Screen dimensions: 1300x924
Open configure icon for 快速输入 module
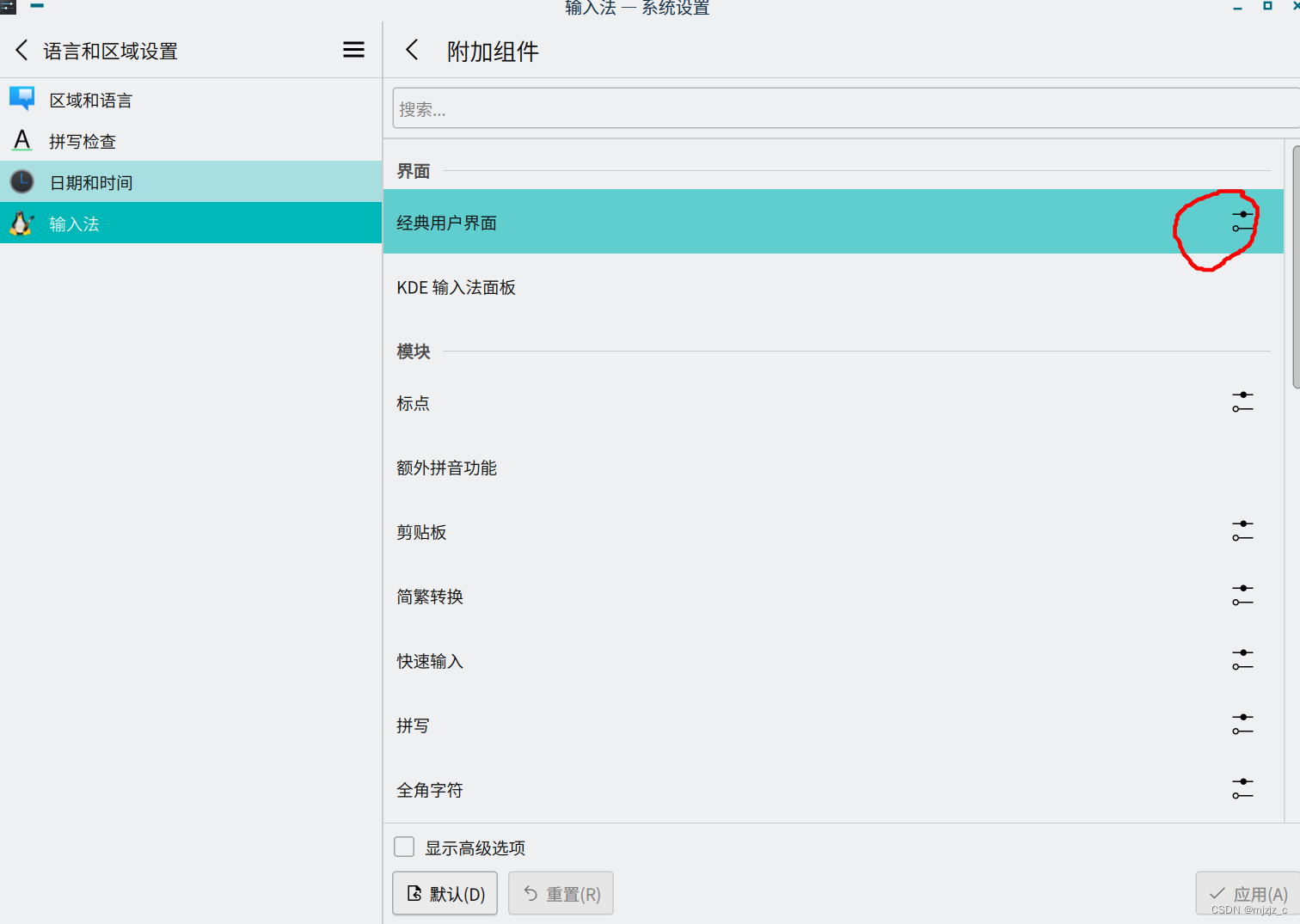[x=1242, y=660]
